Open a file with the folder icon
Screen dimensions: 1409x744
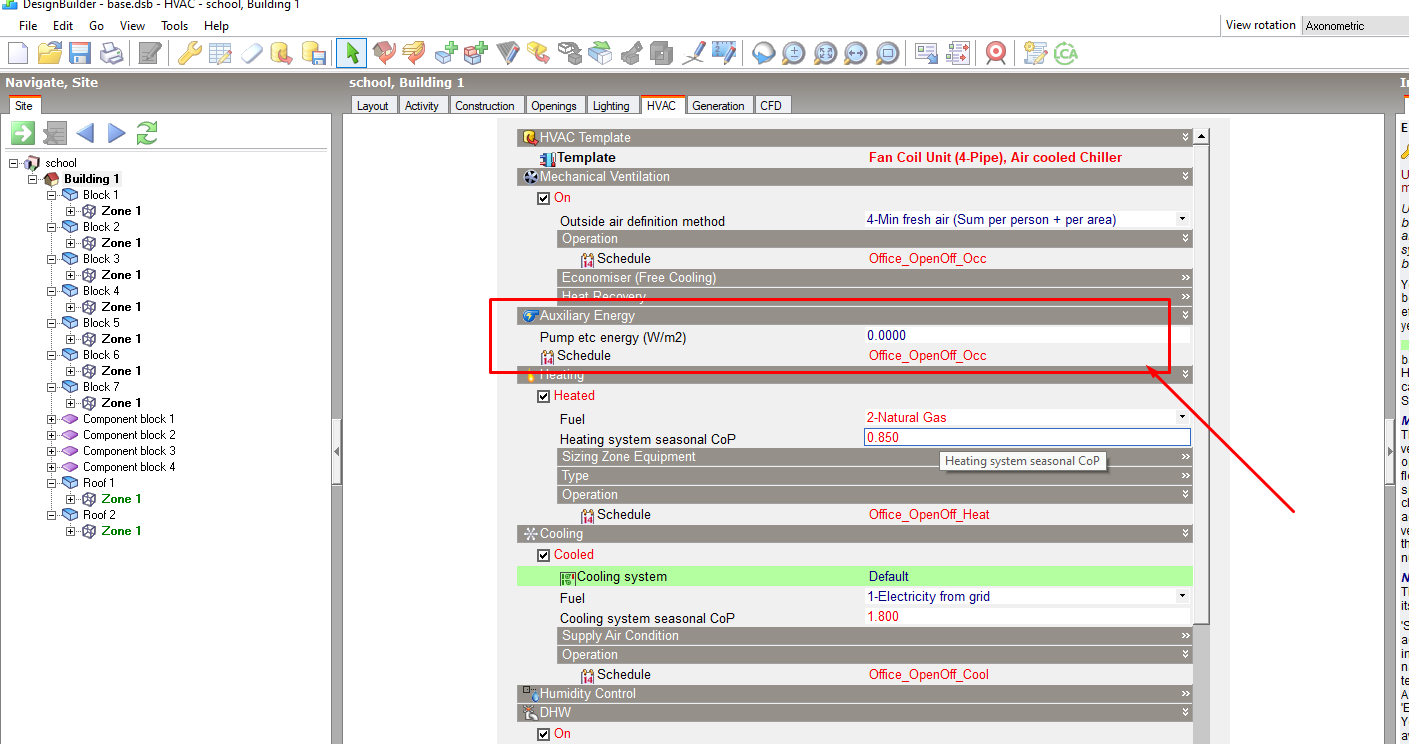[x=49, y=53]
